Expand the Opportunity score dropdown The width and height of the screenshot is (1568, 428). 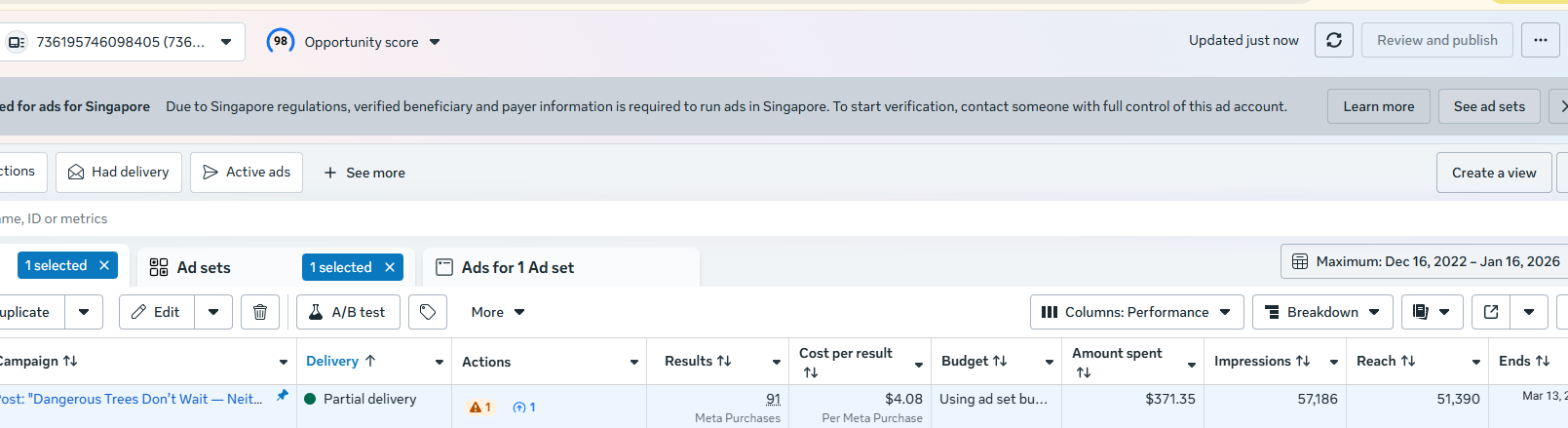435,42
